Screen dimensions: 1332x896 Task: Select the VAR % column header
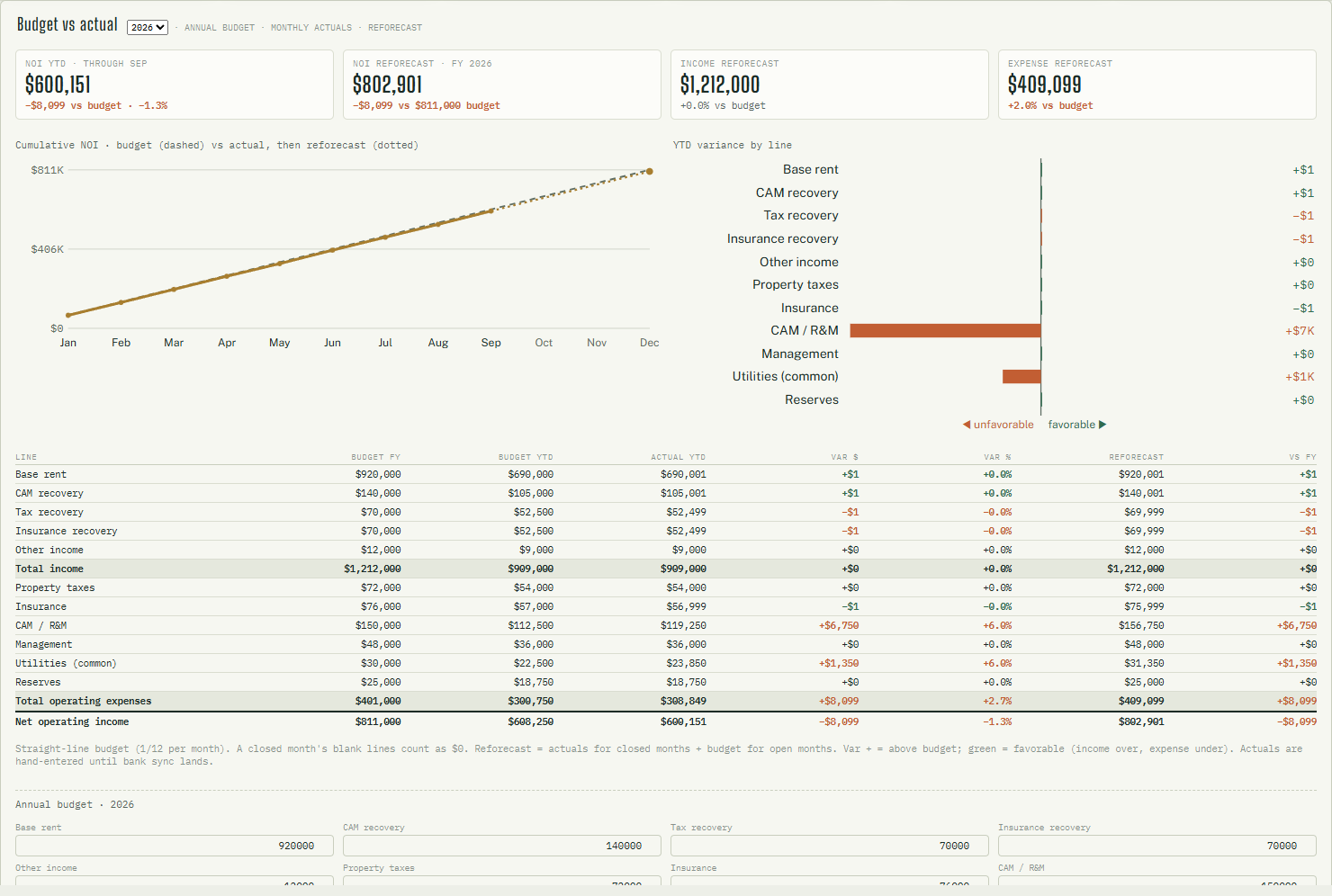point(997,457)
